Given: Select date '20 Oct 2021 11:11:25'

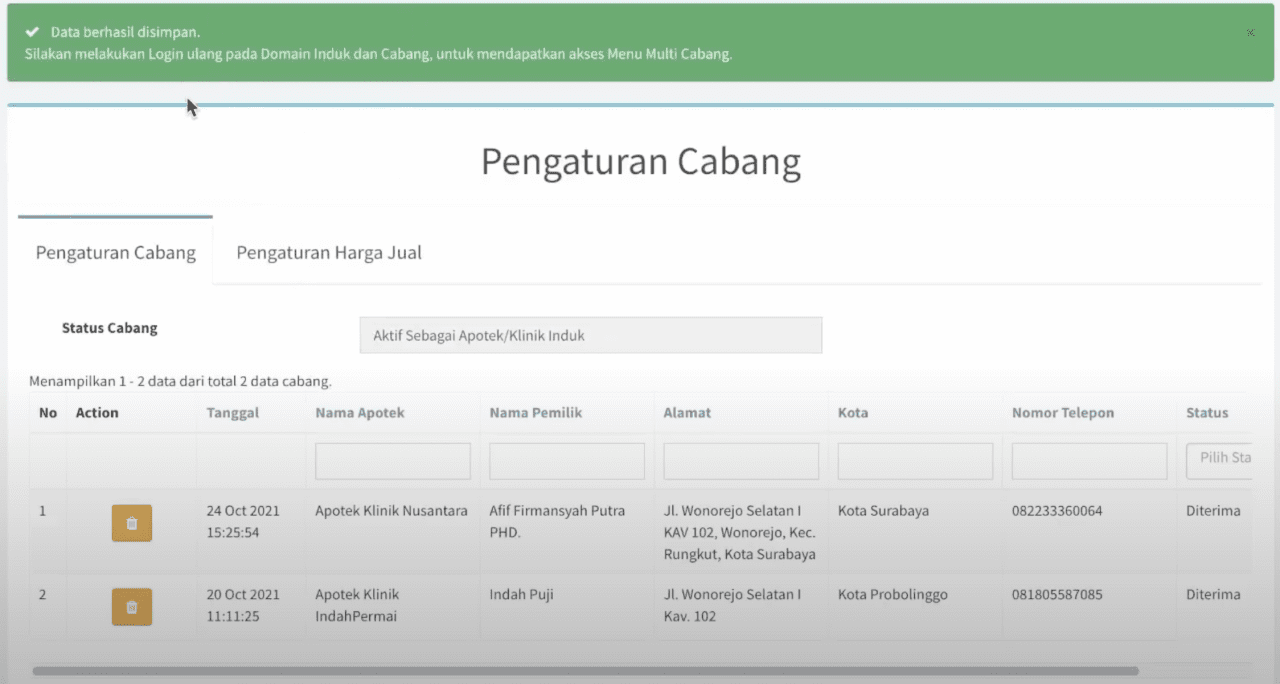Looking at the screenshot, I should point(243,605).
